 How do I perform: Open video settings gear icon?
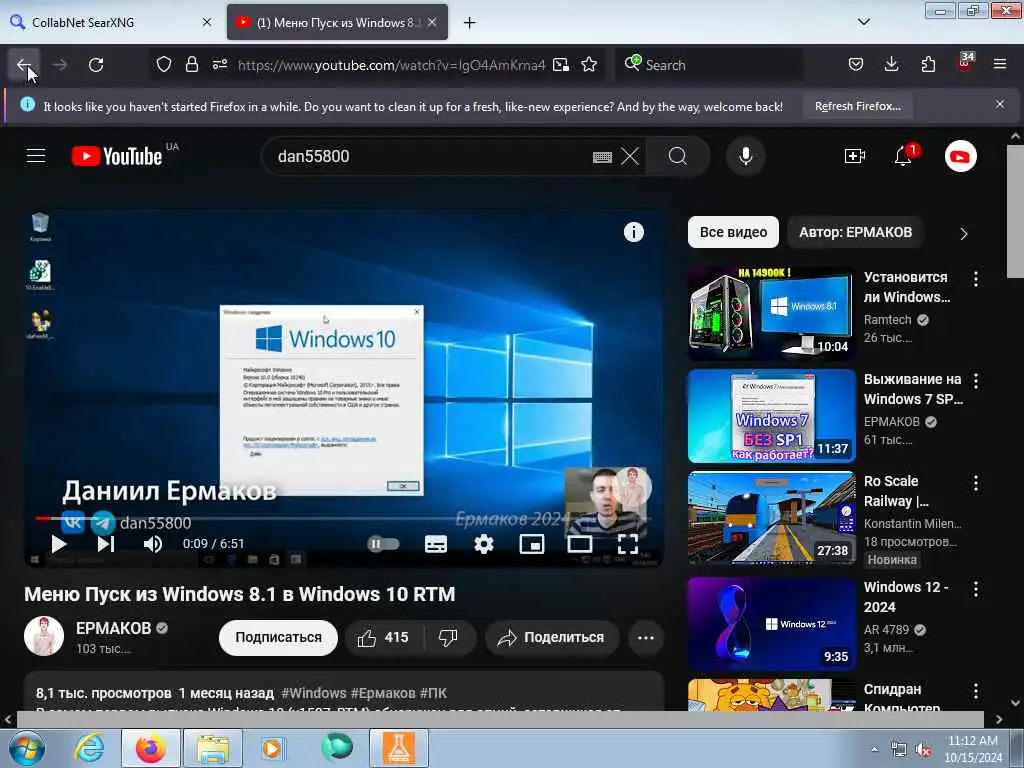tap(483, 543)
